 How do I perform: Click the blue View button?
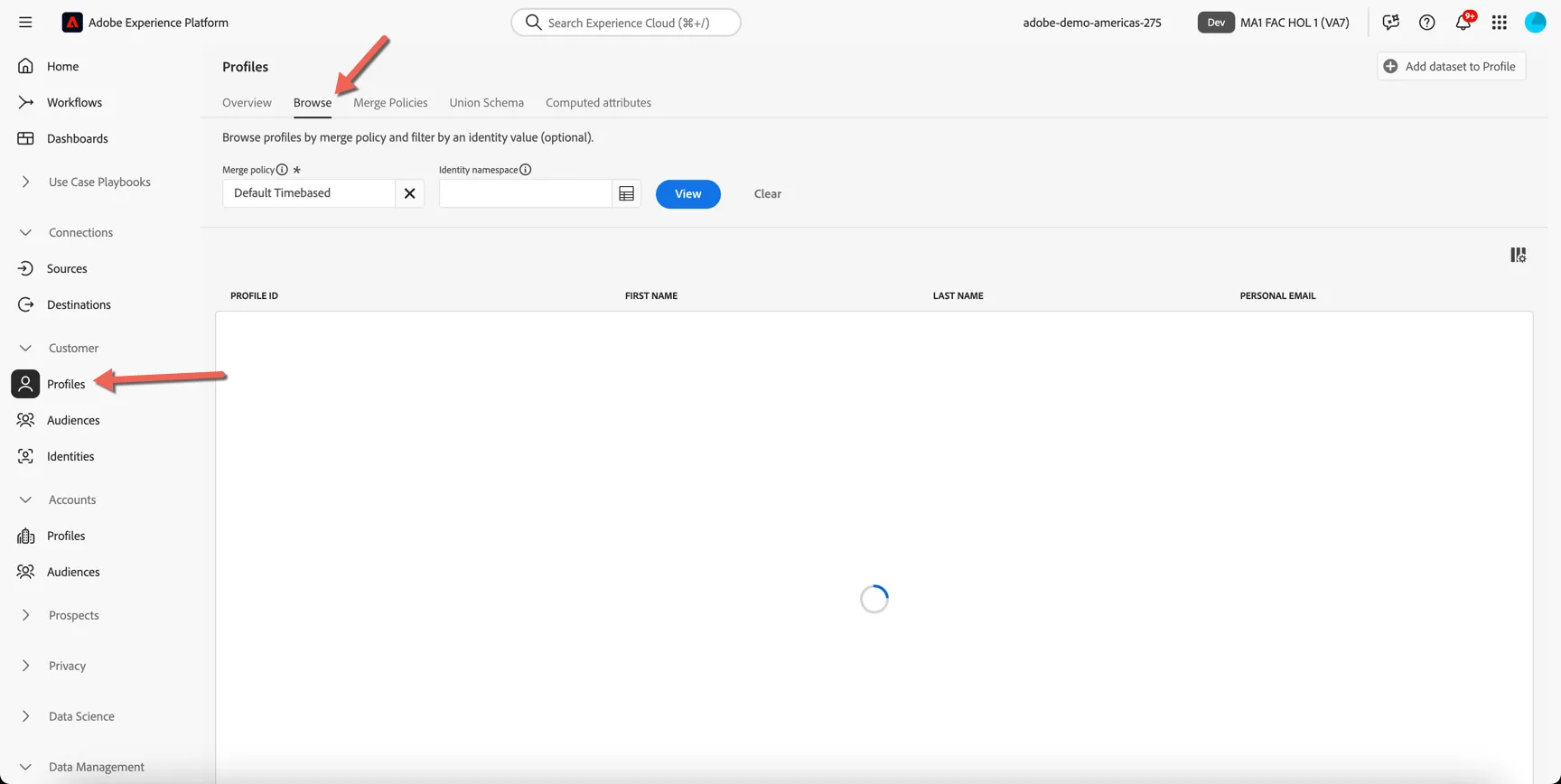point(688,193)
